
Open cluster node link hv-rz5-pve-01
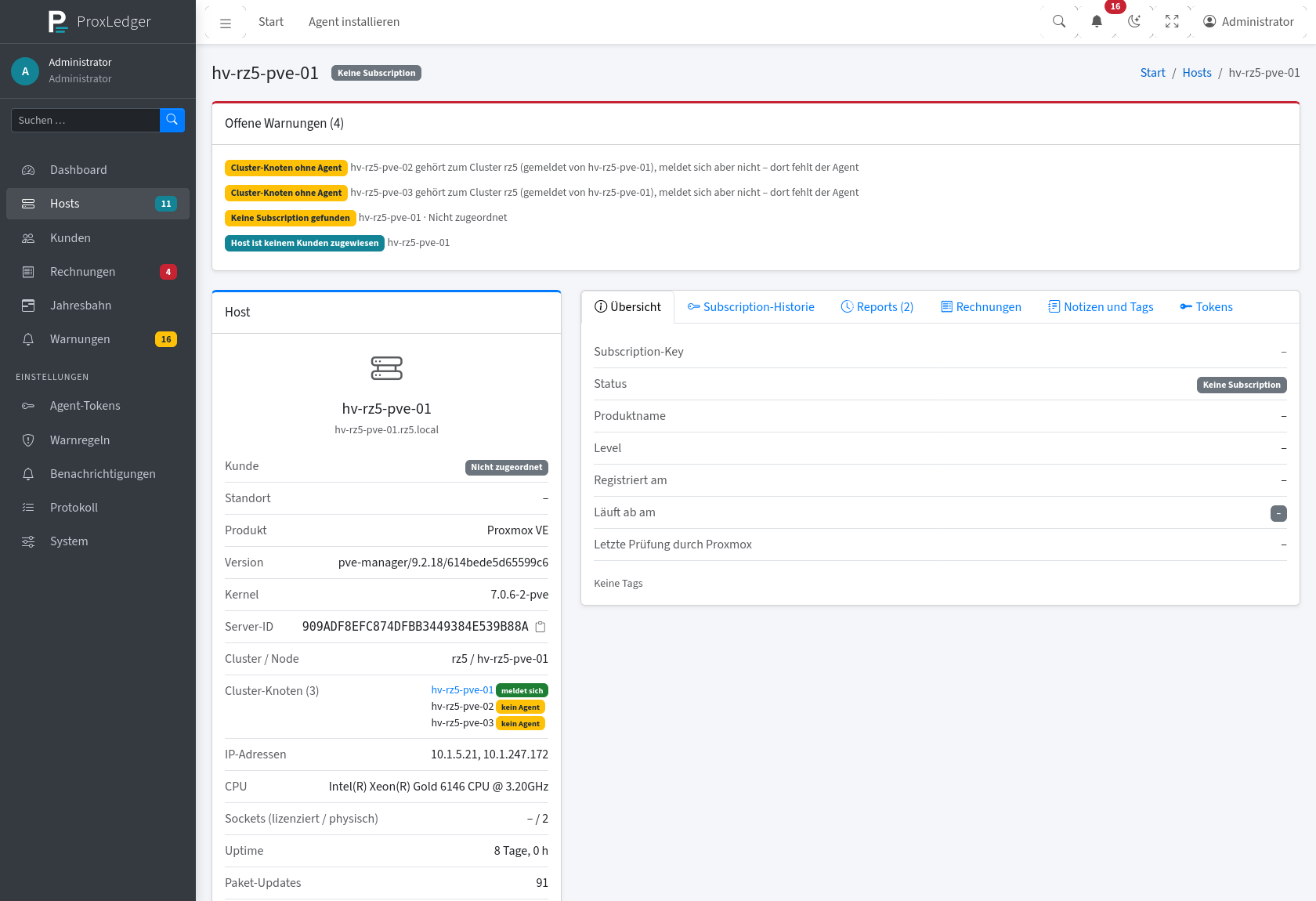(x=462, y=690)
